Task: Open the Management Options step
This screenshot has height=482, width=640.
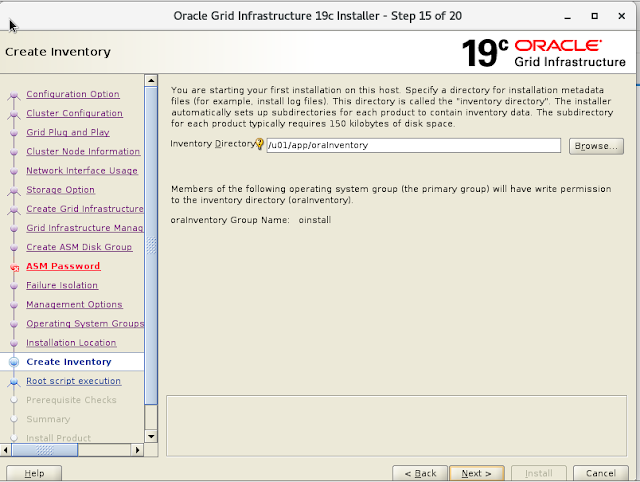Action: click(x=74, y=304)
